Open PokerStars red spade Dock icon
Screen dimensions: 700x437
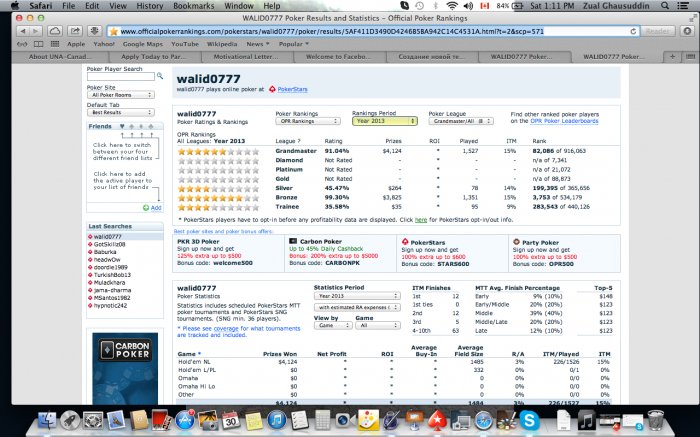(x=437, y=420)
